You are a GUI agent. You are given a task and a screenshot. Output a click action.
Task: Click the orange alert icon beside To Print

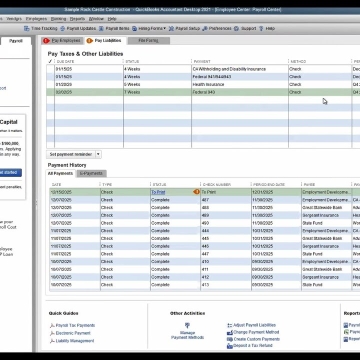click(x=197, y=192)
